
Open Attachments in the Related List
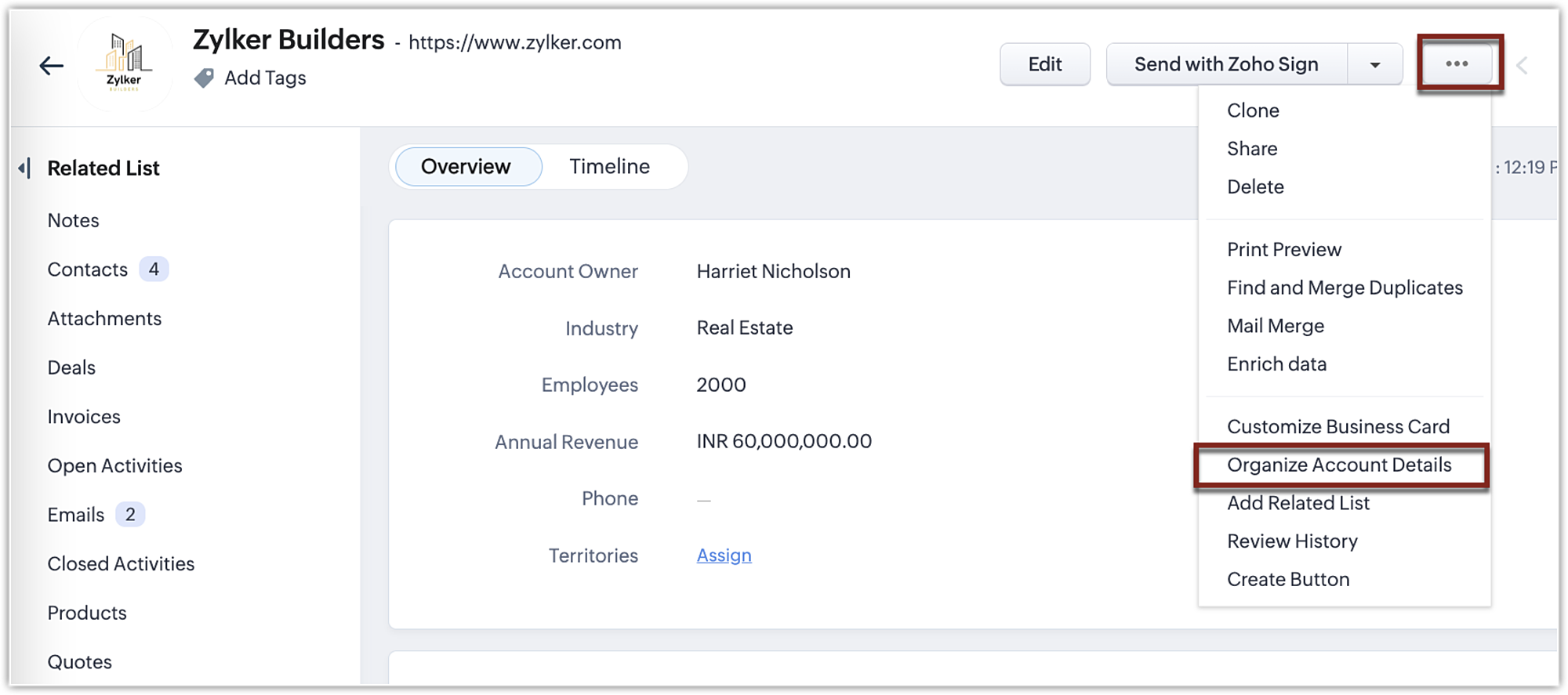pyautogui.click(x=104, y=319)
